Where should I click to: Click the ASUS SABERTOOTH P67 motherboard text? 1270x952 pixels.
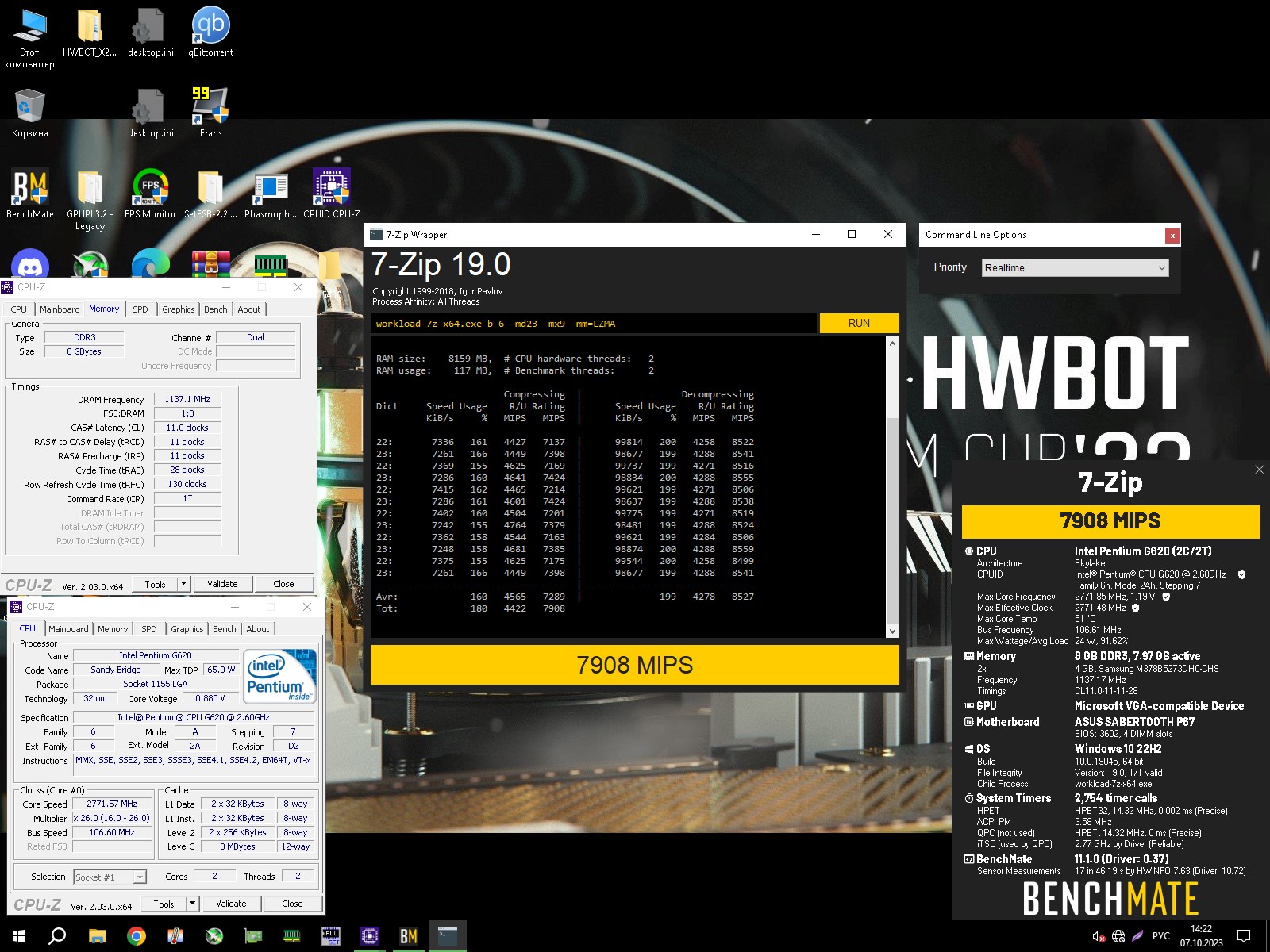(1134, 722)
